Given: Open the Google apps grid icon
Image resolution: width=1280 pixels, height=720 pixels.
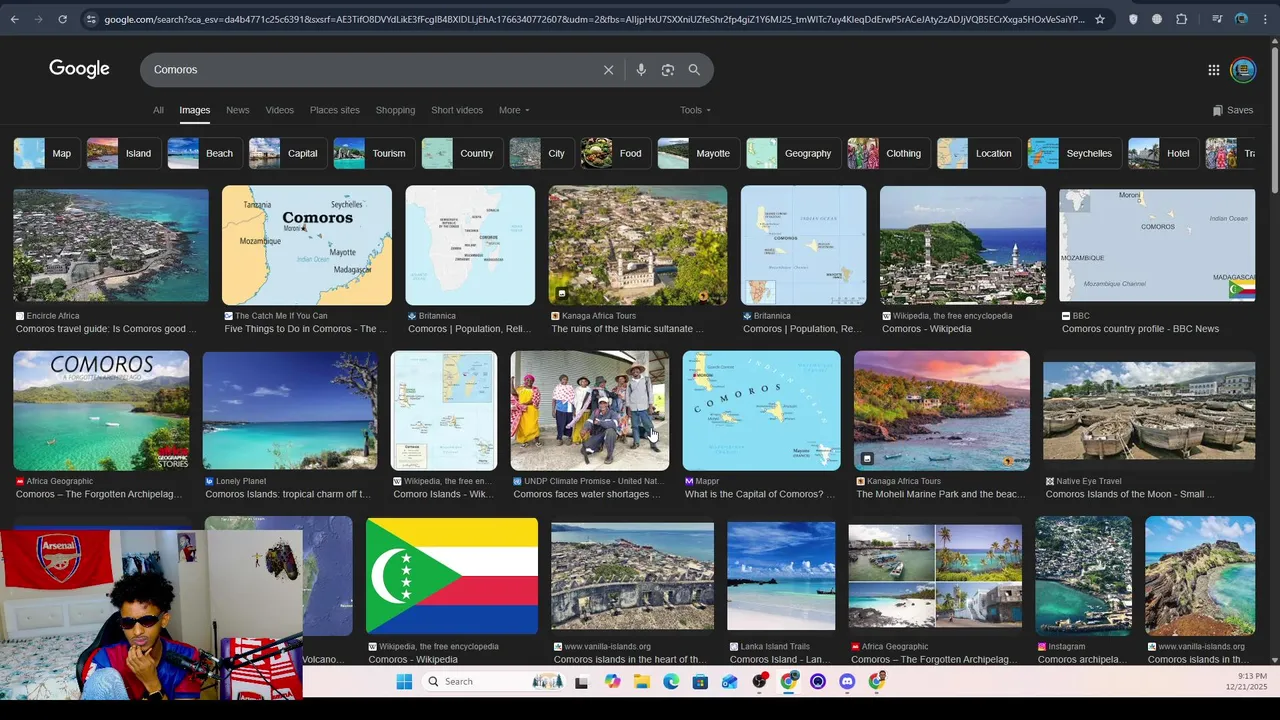Looking at the screenshot, I should tap(1213, 70).
